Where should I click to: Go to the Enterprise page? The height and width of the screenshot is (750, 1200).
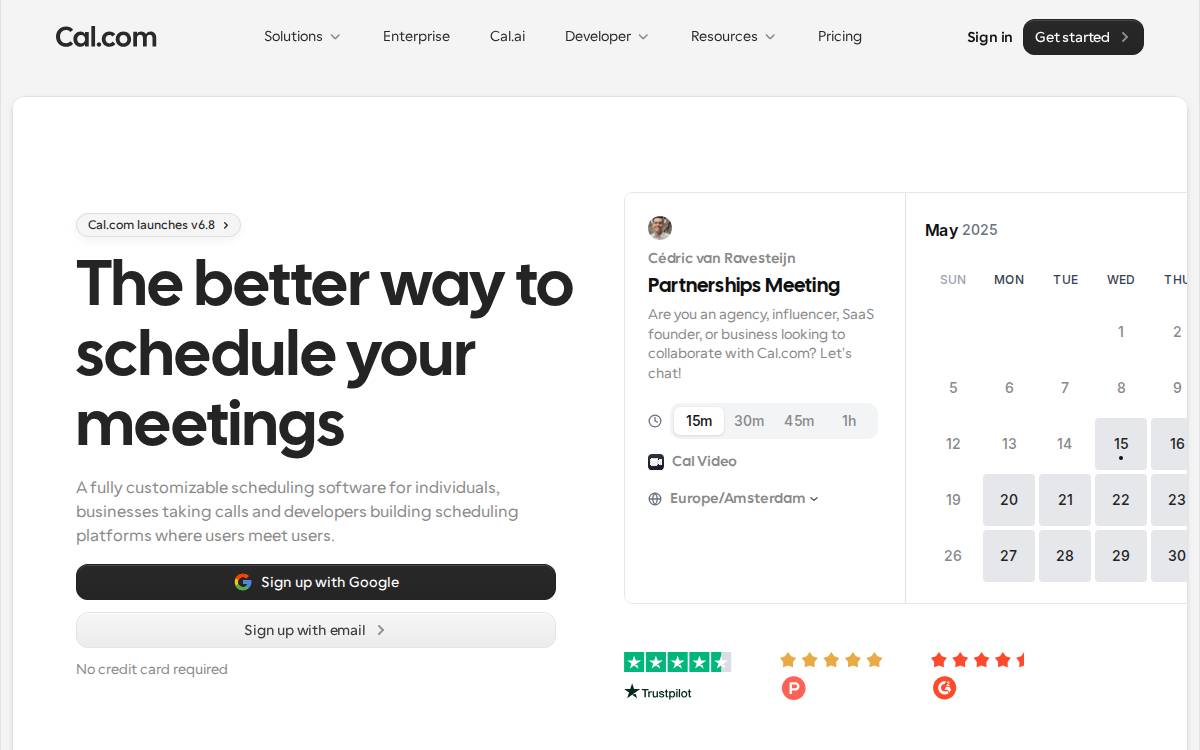click(x=416, y=37)
